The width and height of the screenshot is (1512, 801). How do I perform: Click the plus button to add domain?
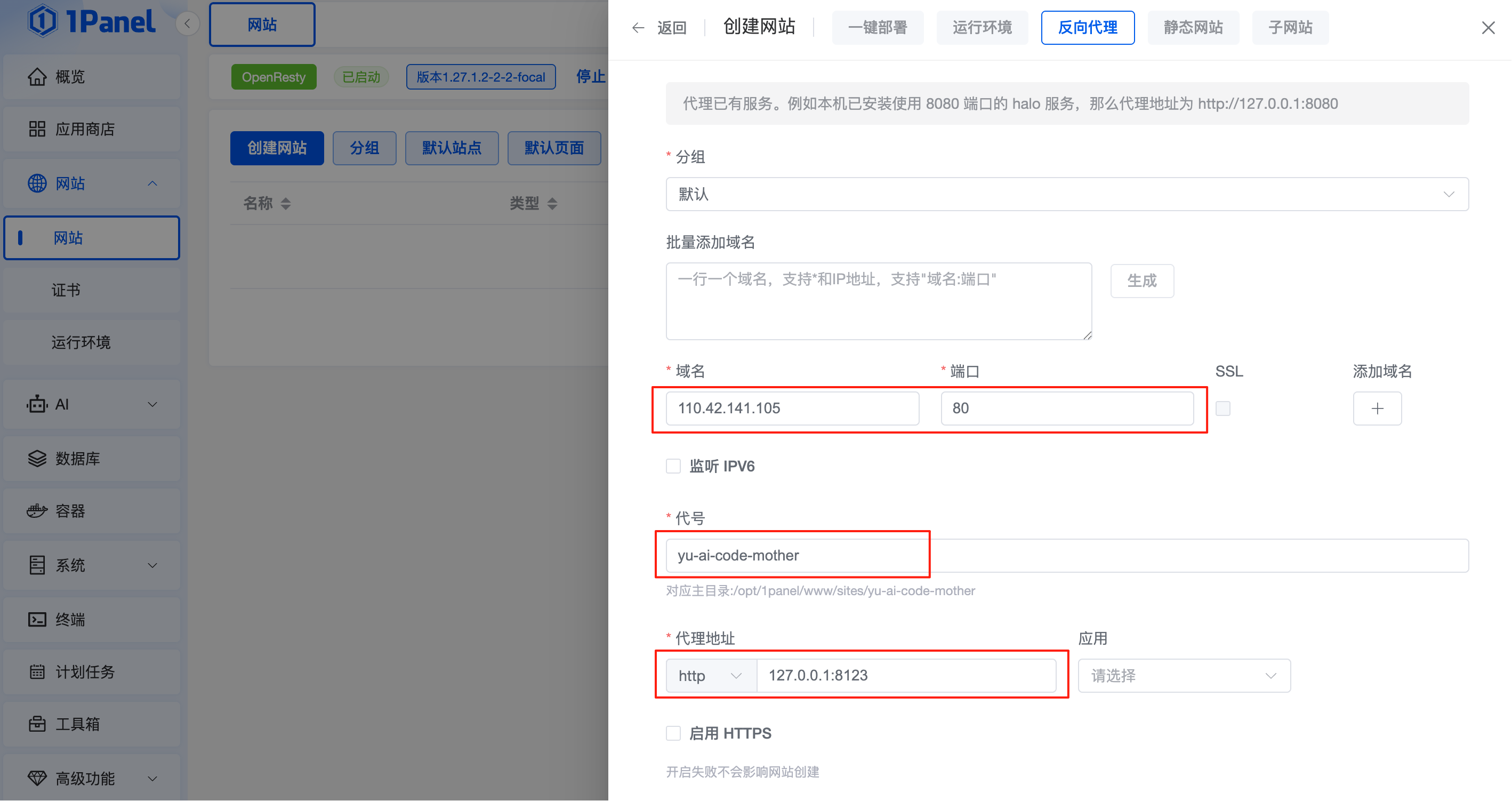(x=1377, y=408)
